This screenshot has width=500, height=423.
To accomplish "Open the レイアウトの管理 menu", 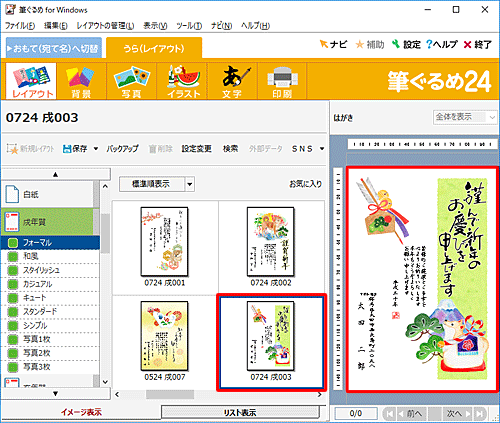I will coord(105,26).
